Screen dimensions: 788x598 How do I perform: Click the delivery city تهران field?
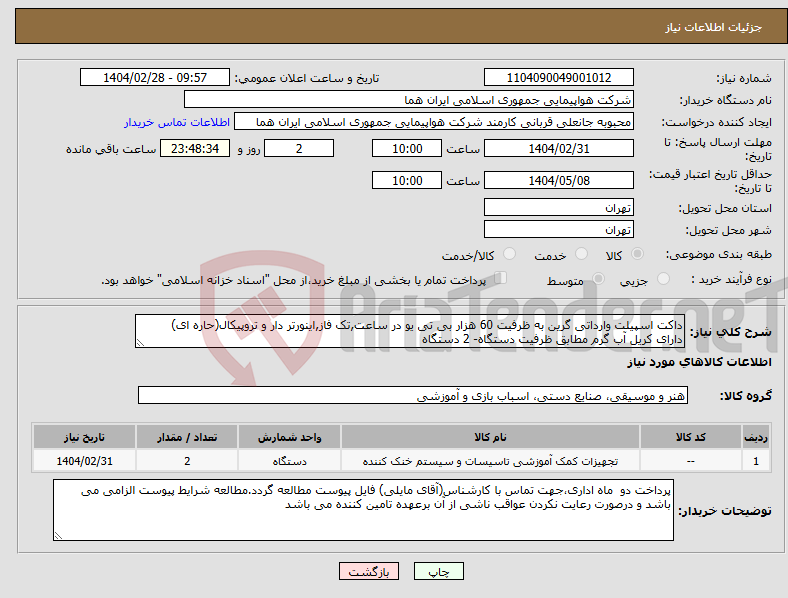[x=559, y=229]
